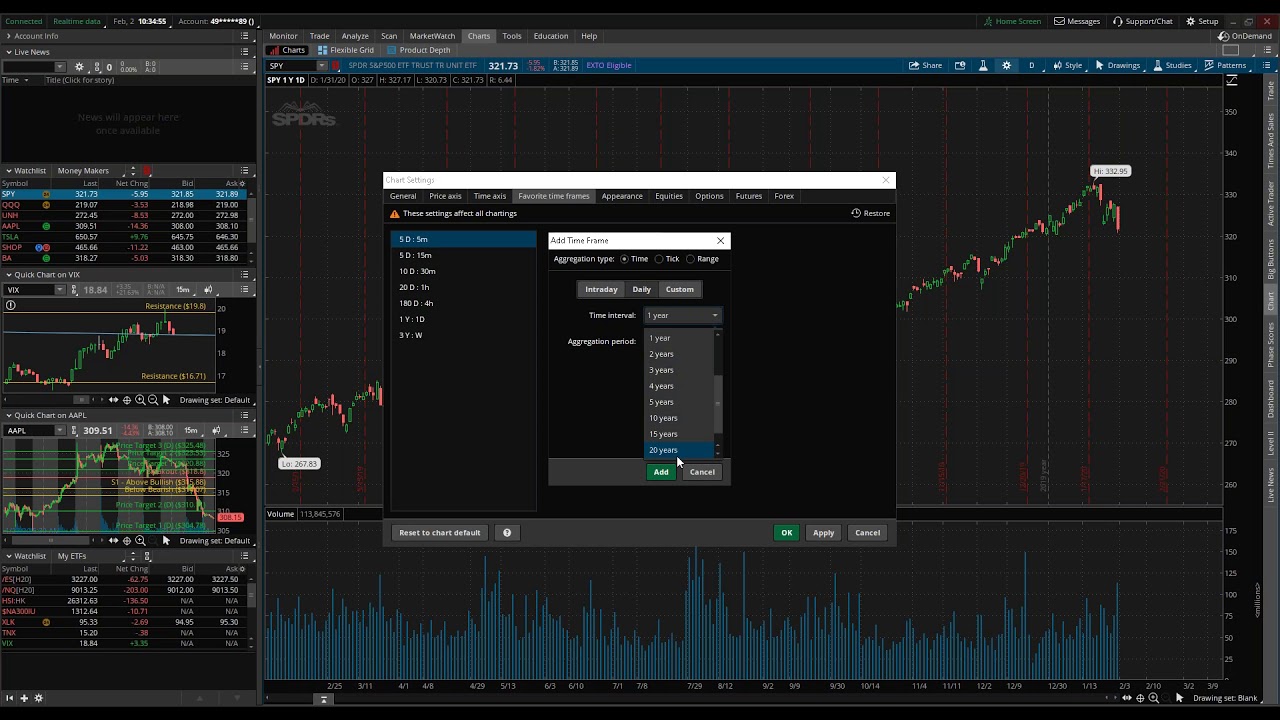The height and width of the screenshot is (720, 1280).
Task: Click the scale icon above price axis
Action: tap(1232, 82)
